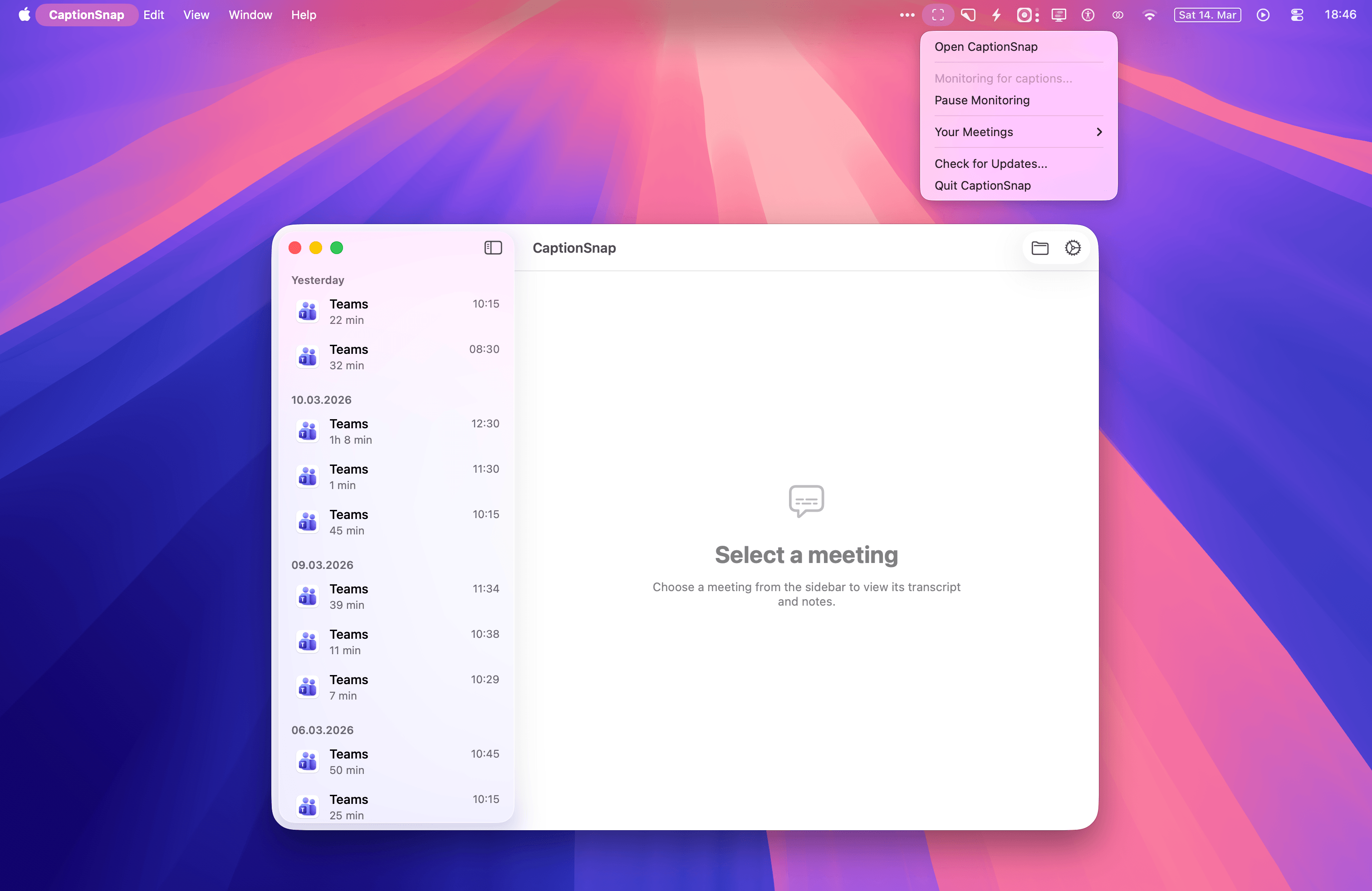Open the View menu

tap(196, 15)
